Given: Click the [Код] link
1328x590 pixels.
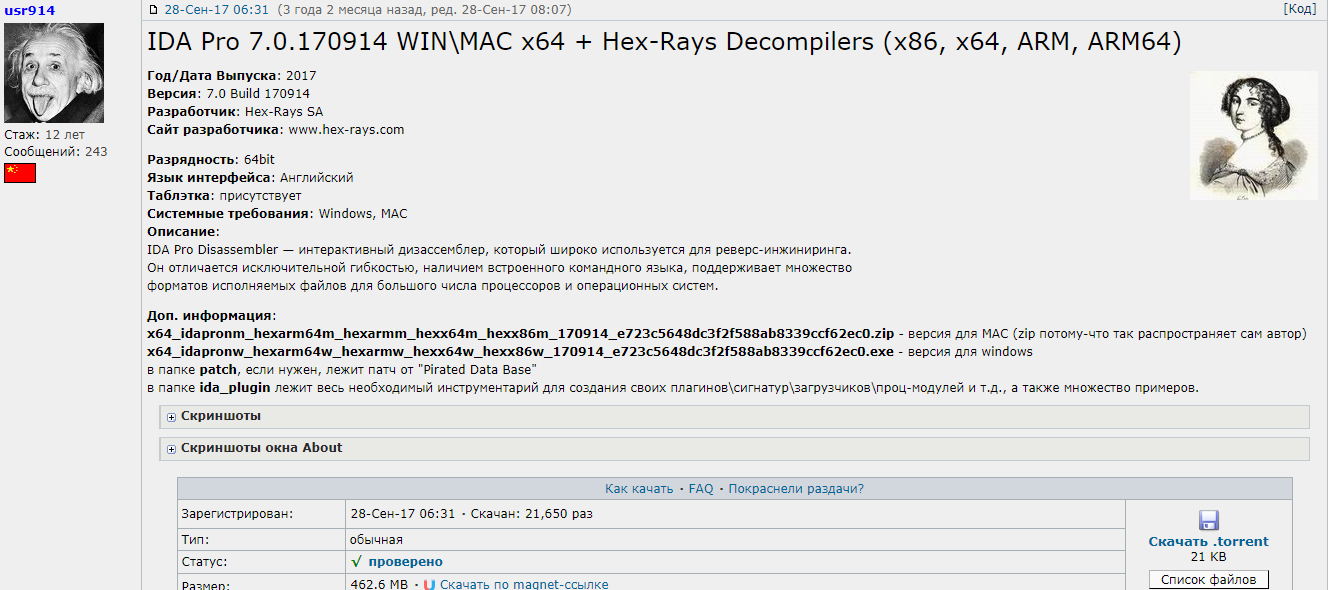Looking at the screenshot, I should point(1300,9).
